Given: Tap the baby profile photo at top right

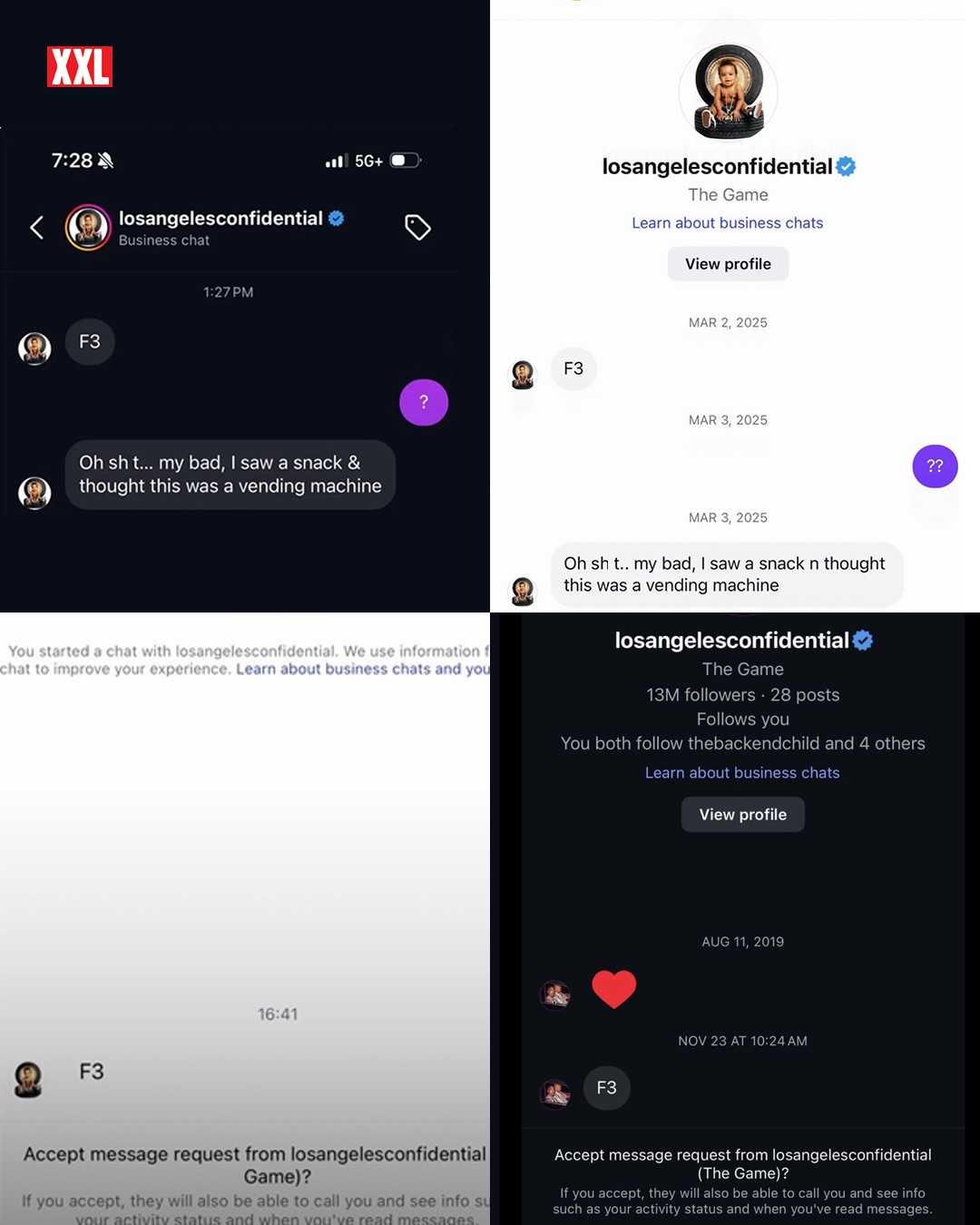Looking at the screenshot, I should (728, 93).
